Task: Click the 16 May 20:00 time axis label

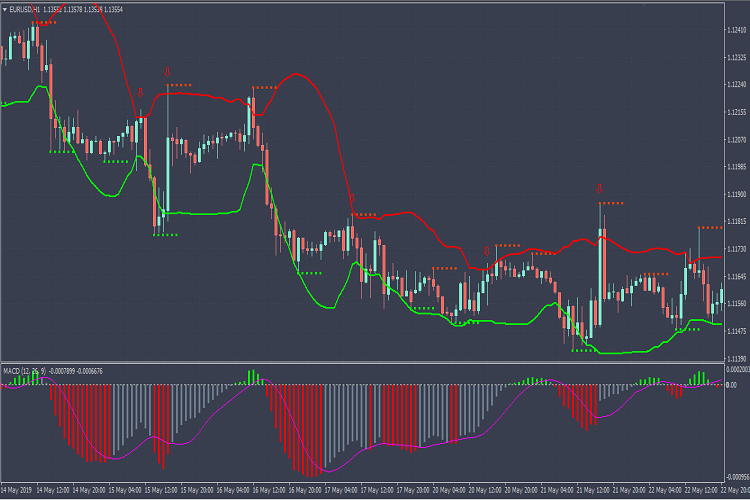Action: [305, 490]
